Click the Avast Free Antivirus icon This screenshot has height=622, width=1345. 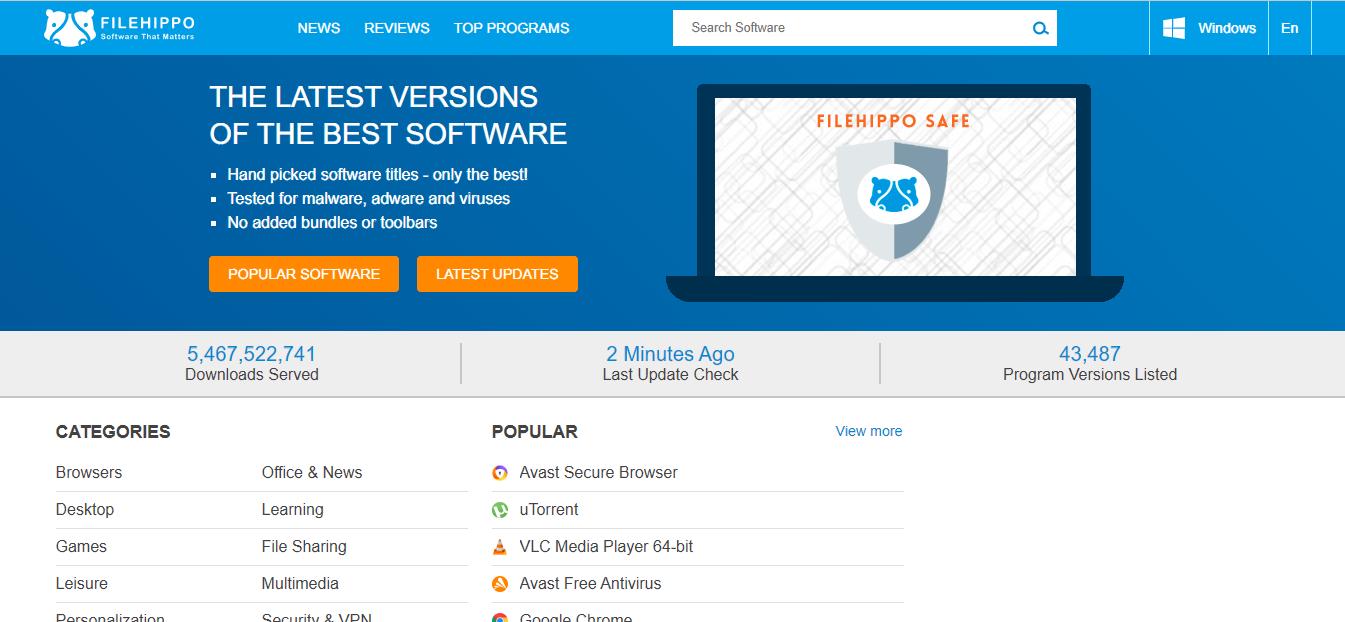(x=500, y=584)
